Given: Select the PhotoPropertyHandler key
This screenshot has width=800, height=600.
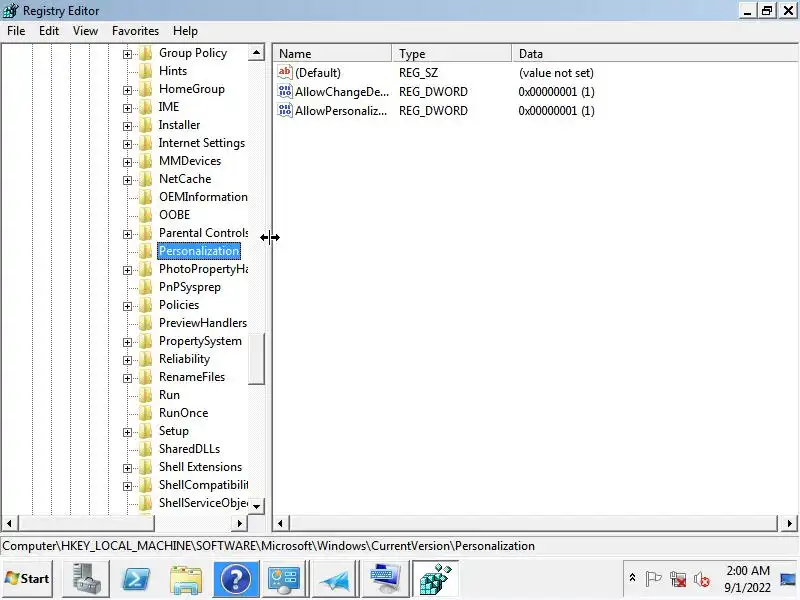Looking at the screenshot, I should click(204, 269).
